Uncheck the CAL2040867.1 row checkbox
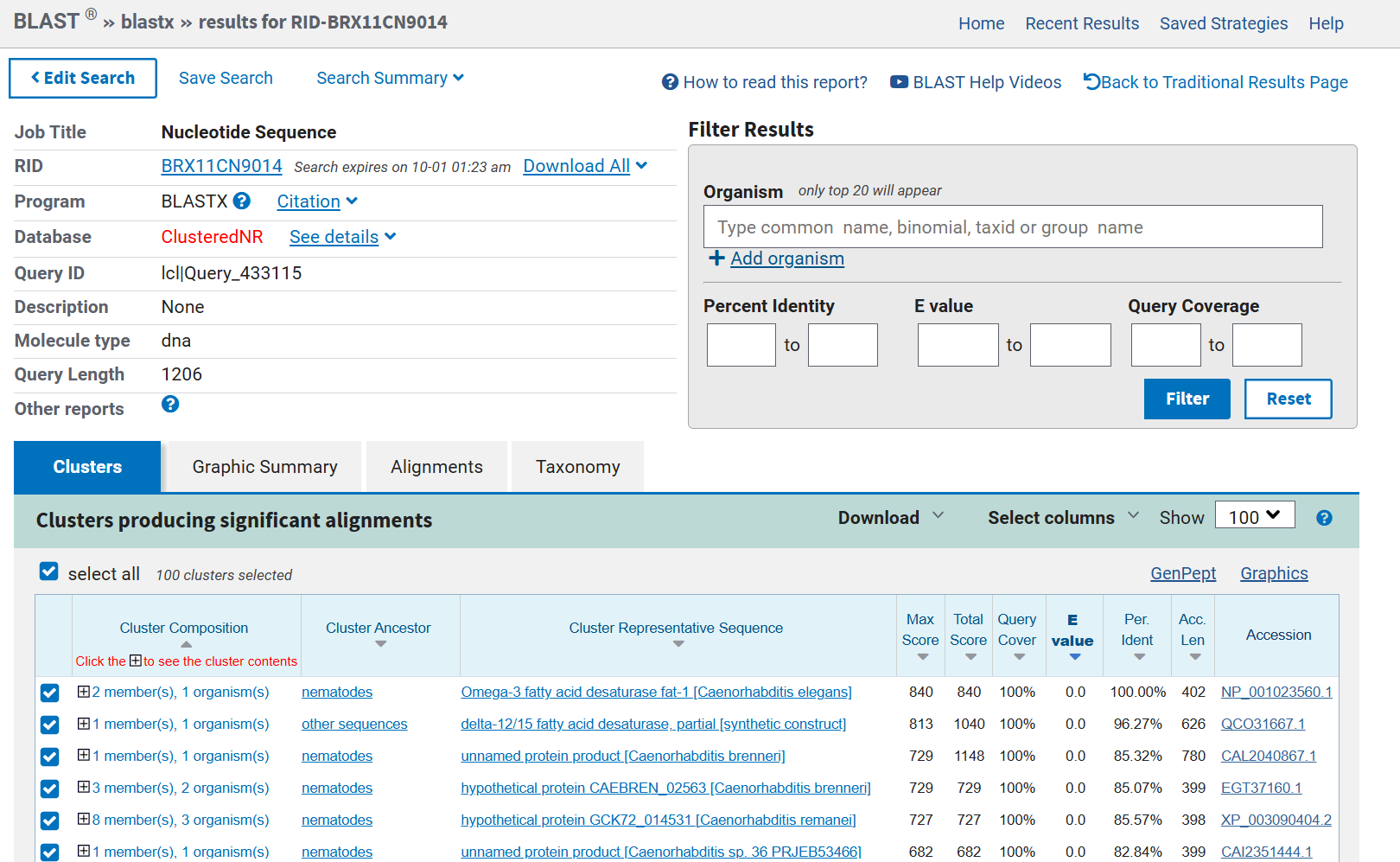The image size is (1400, 862). pyautogui.click(x=49, y=757)
